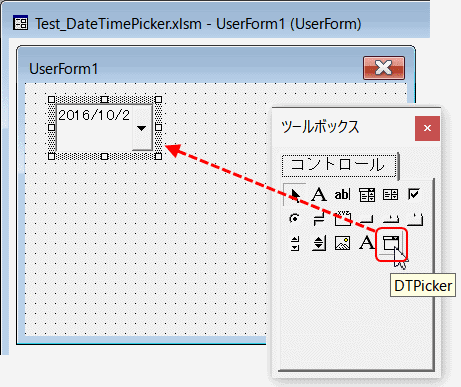Pick the Label control in the first toolbox row
The width and height of the screenshot is (461, 387).
[319, 194]
